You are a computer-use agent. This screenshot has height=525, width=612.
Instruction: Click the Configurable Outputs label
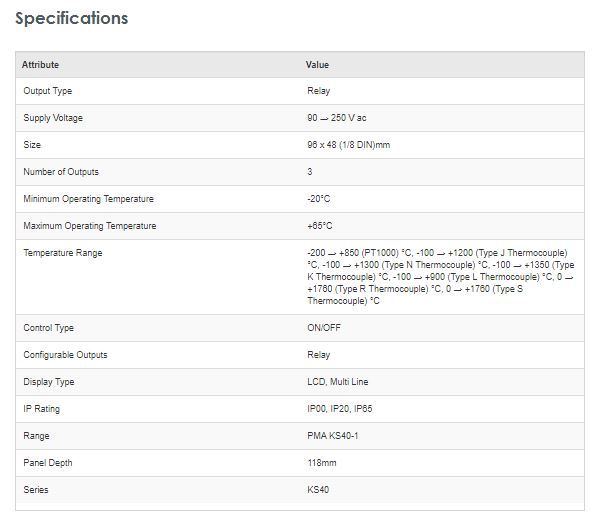coord(65,355)
